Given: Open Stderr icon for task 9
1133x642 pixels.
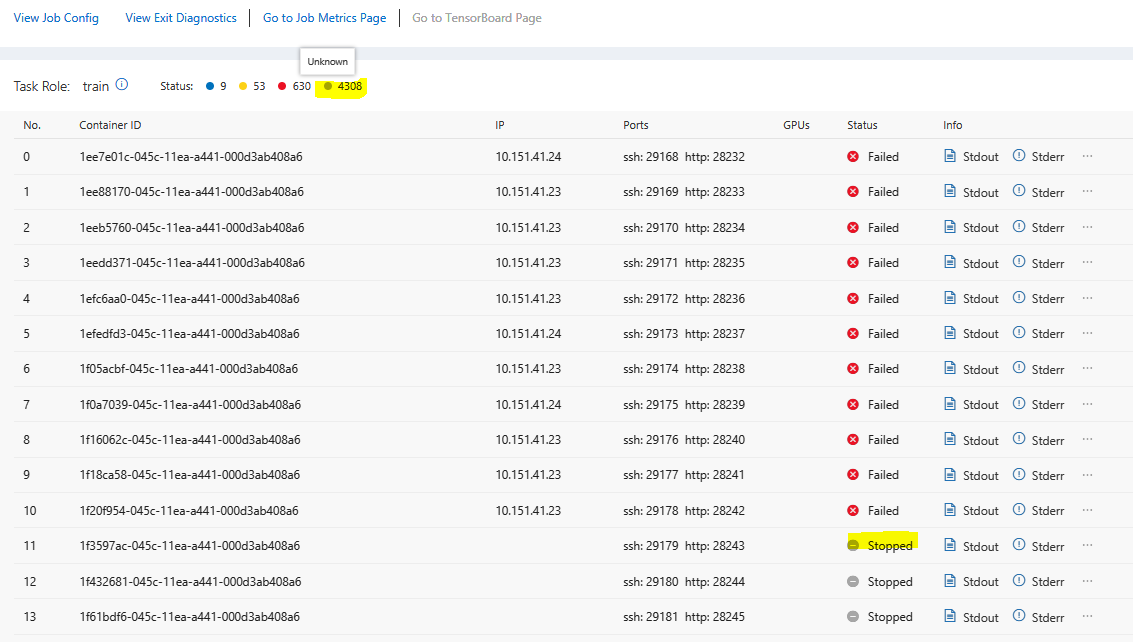Looking at the screenshot, I should pyautogui.click(x=1019, y=474).
